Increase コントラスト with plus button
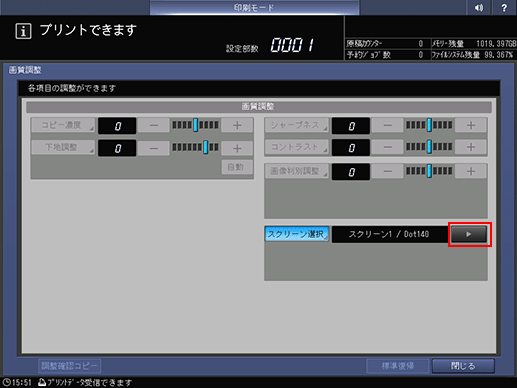This screenshot has height=388, width=517. point(471,147)
